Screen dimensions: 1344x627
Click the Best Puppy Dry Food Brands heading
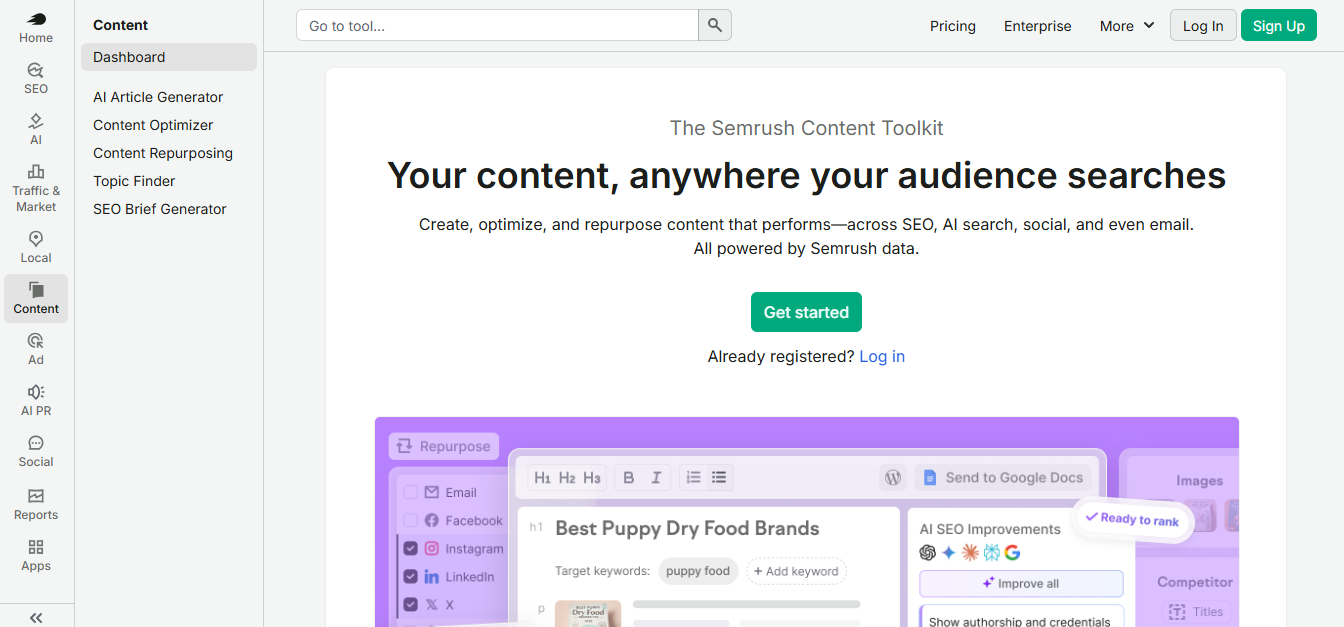[x=687, y=528]
